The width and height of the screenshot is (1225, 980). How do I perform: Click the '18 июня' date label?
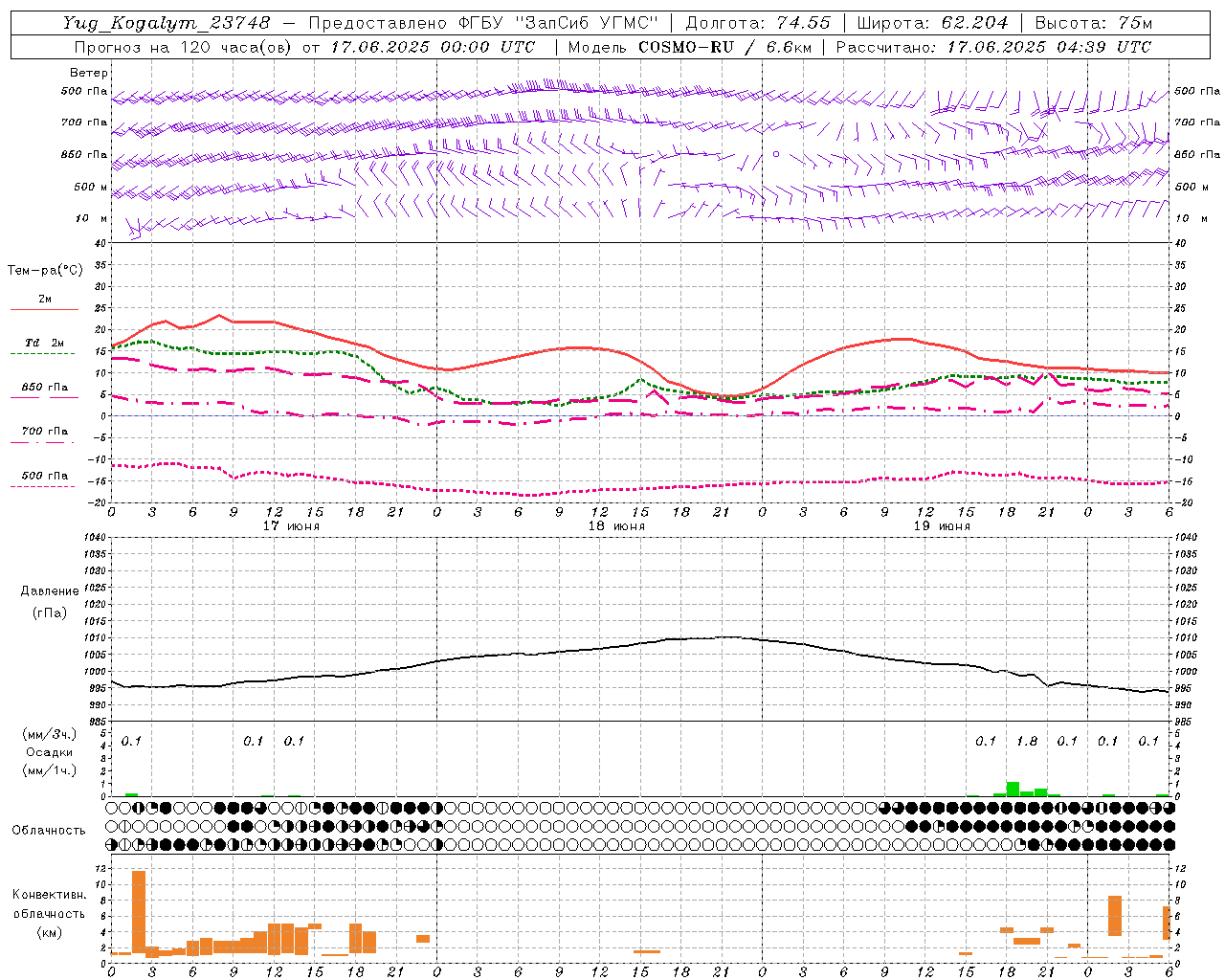616,526
